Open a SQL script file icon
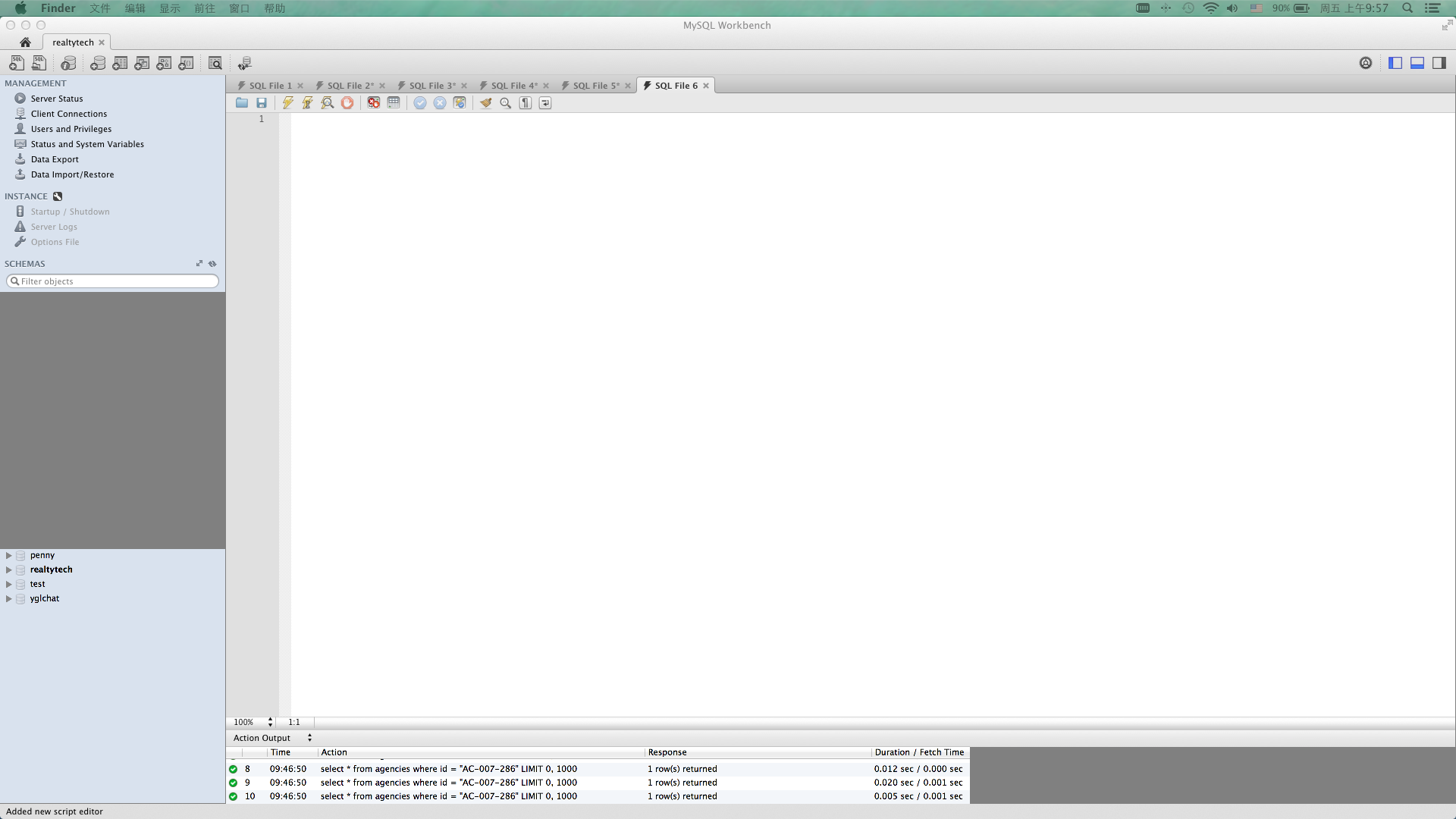 [39, 63]
